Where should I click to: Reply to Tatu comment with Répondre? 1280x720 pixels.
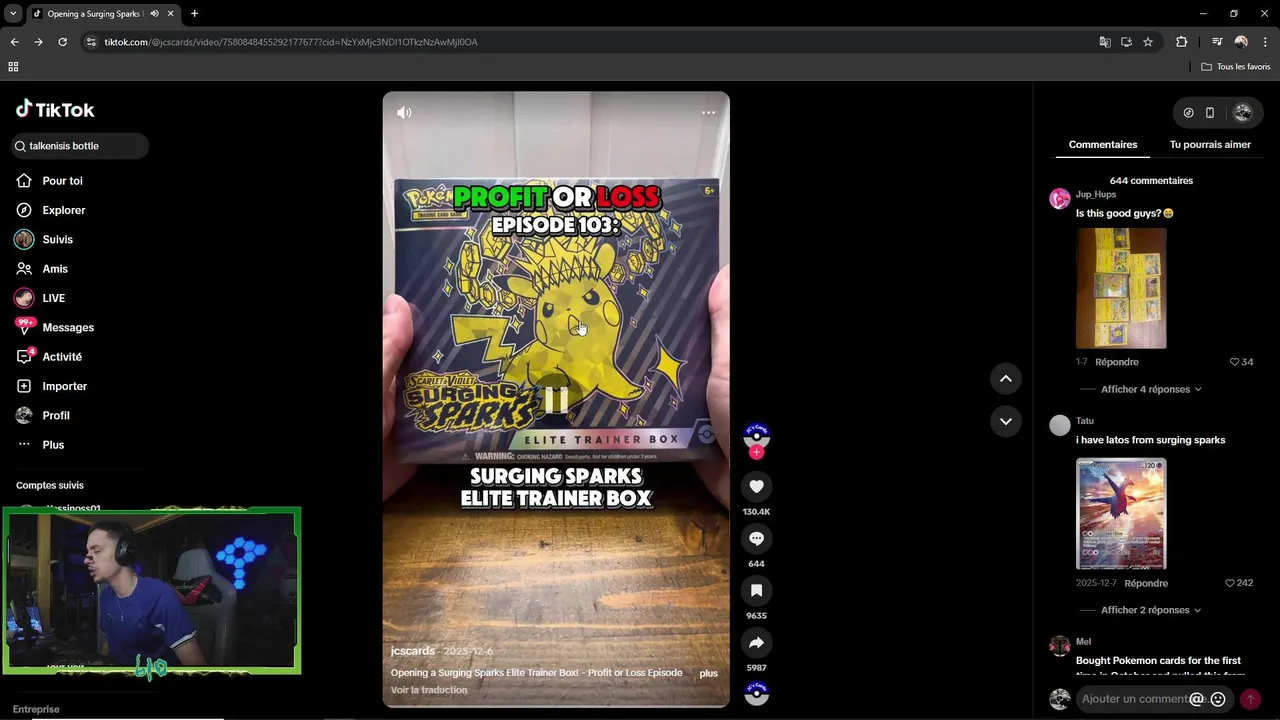pyautogui.click(x=1146, y=583)
